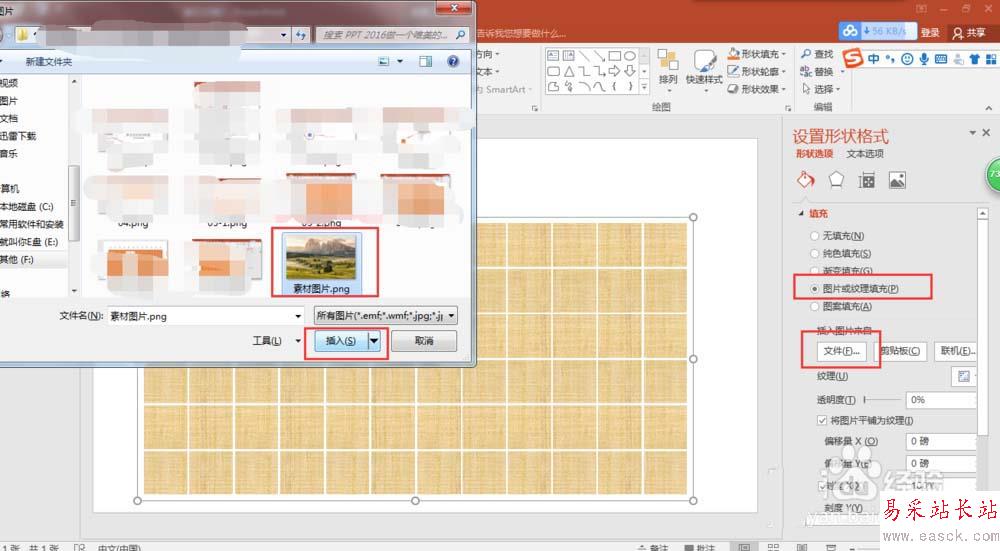1000x551 pixels.
Task: Click the Clipboard (剪贴板) button
Action: pos(900,351)
